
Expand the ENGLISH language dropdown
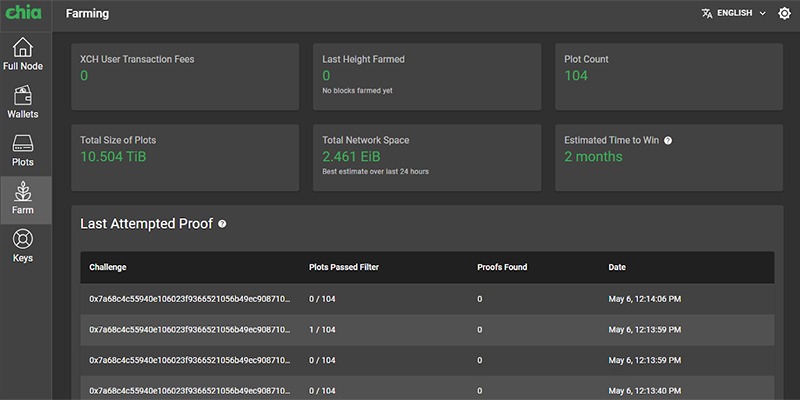coord(734,13)
